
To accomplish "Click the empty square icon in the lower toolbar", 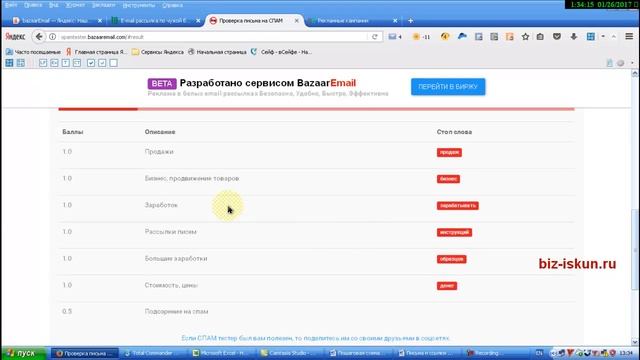I will [113, 63].
